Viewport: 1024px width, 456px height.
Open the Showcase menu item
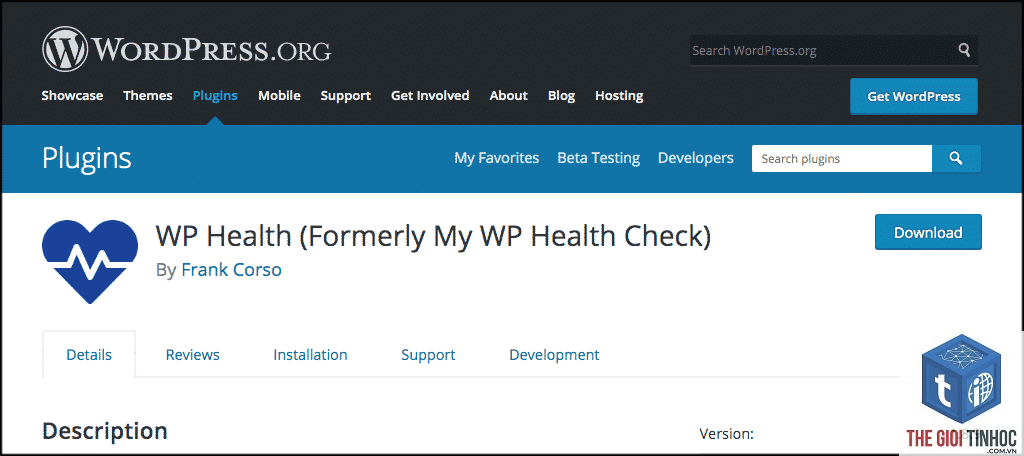pyautogui.click(x=72, y=95)
